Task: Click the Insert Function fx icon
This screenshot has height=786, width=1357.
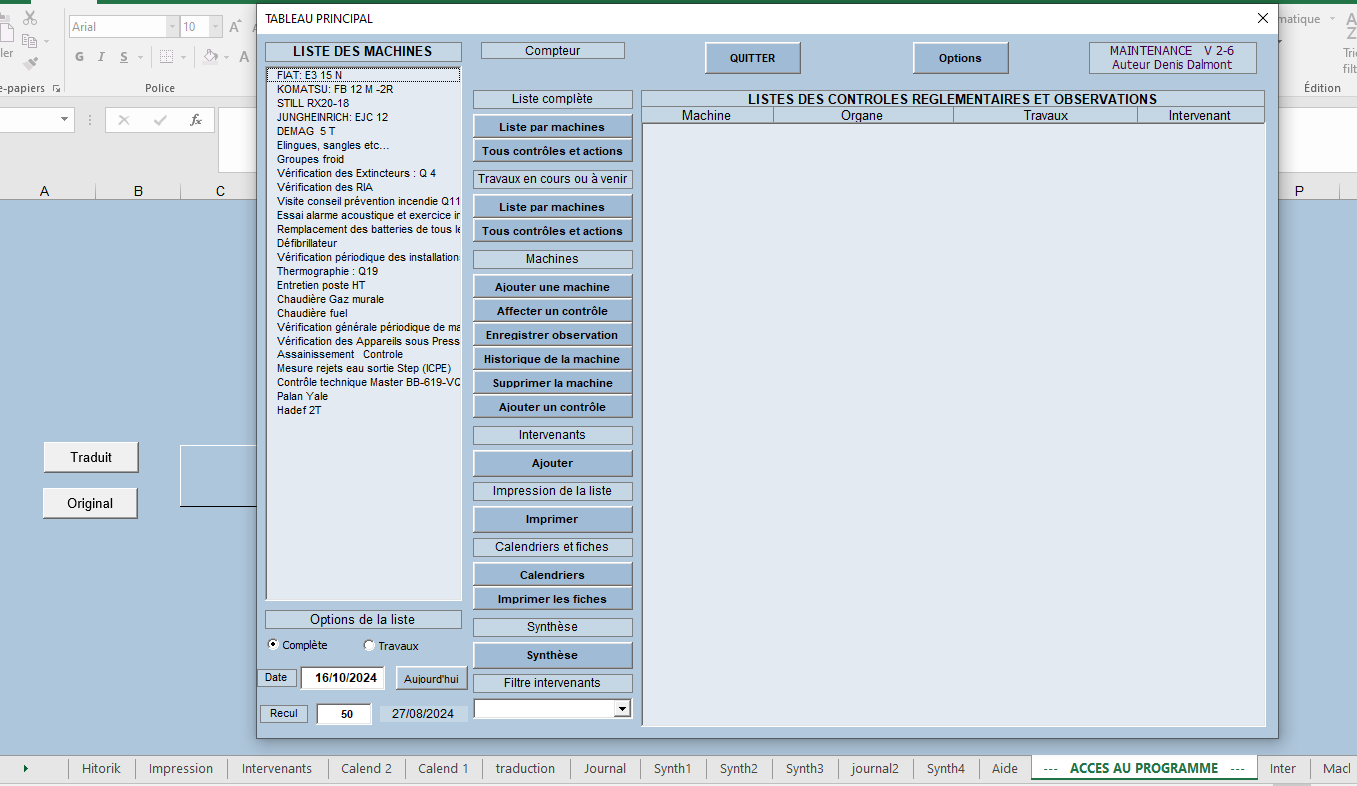Action: (x=196, y=120)
